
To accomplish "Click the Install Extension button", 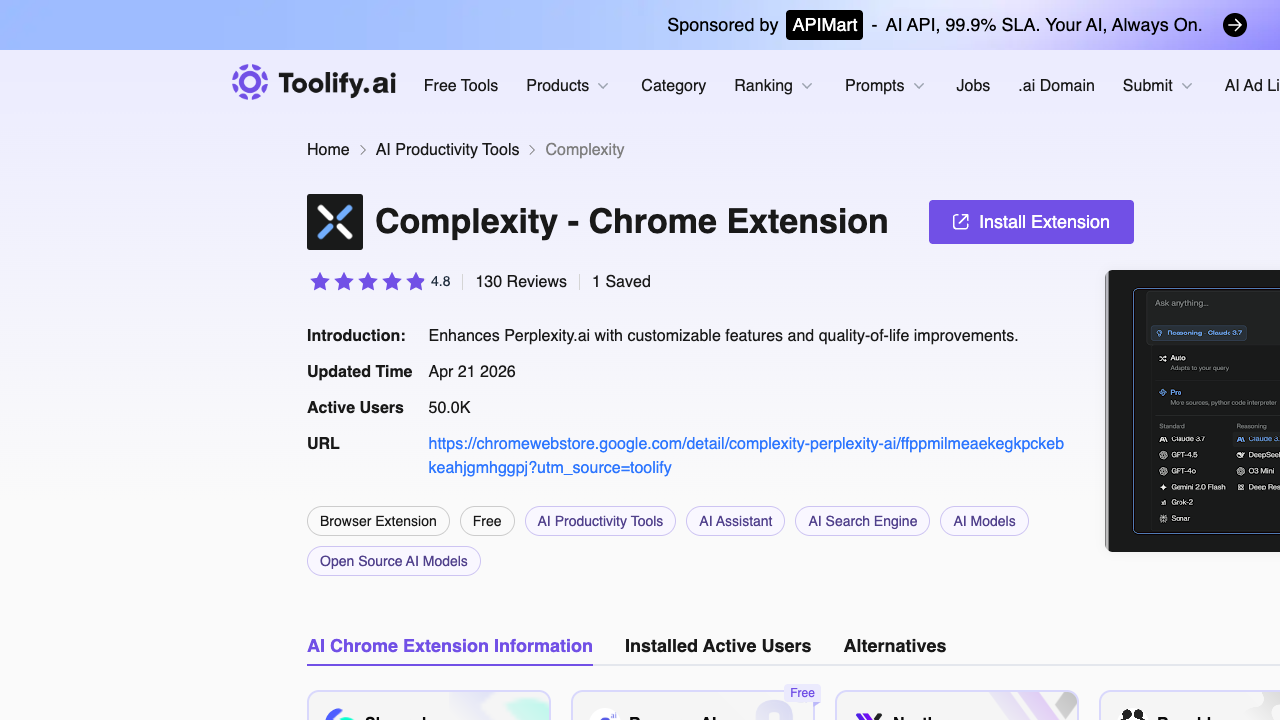I will (1031, 222).
